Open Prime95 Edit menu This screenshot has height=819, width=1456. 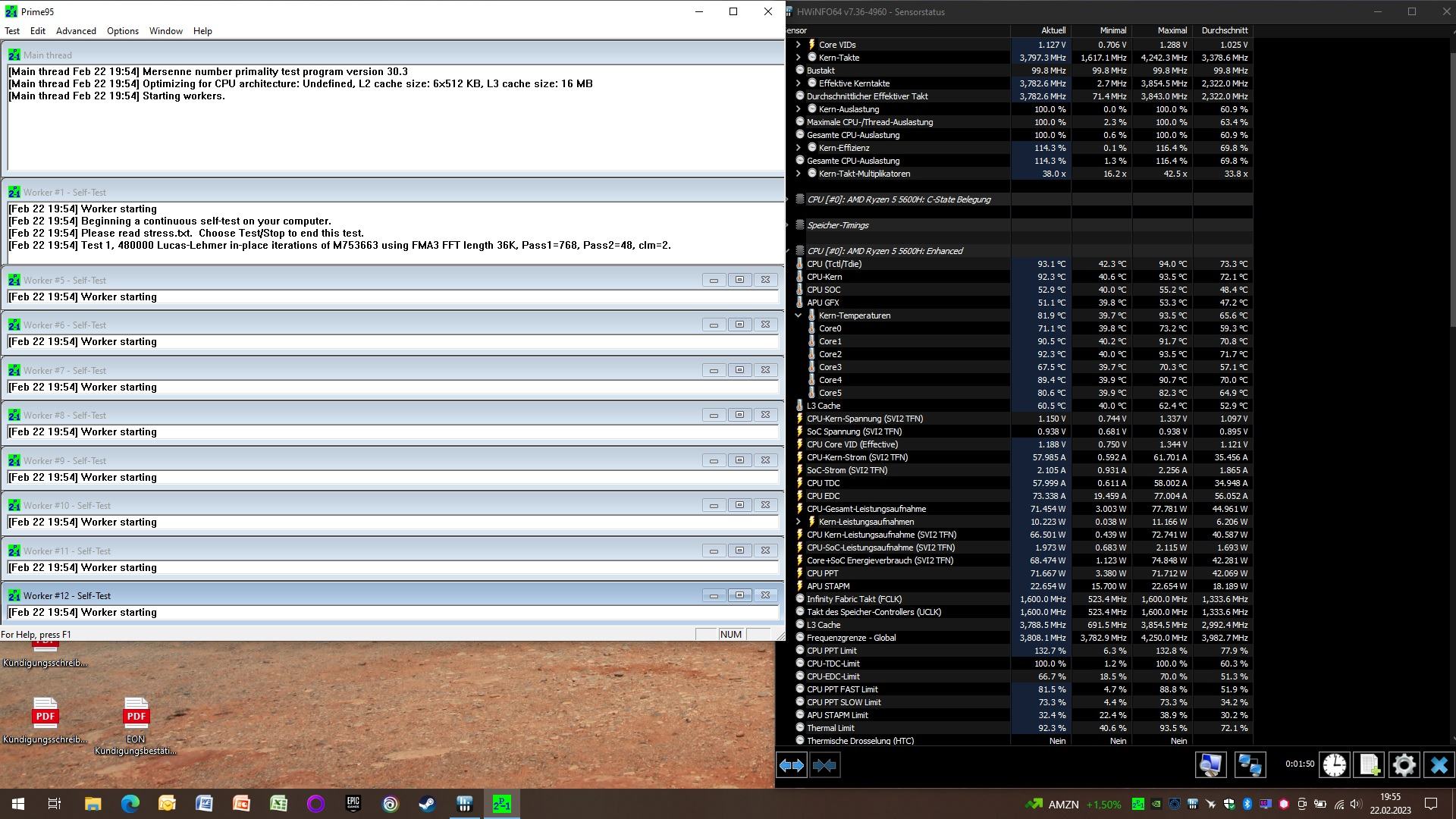tap(38, 31)
